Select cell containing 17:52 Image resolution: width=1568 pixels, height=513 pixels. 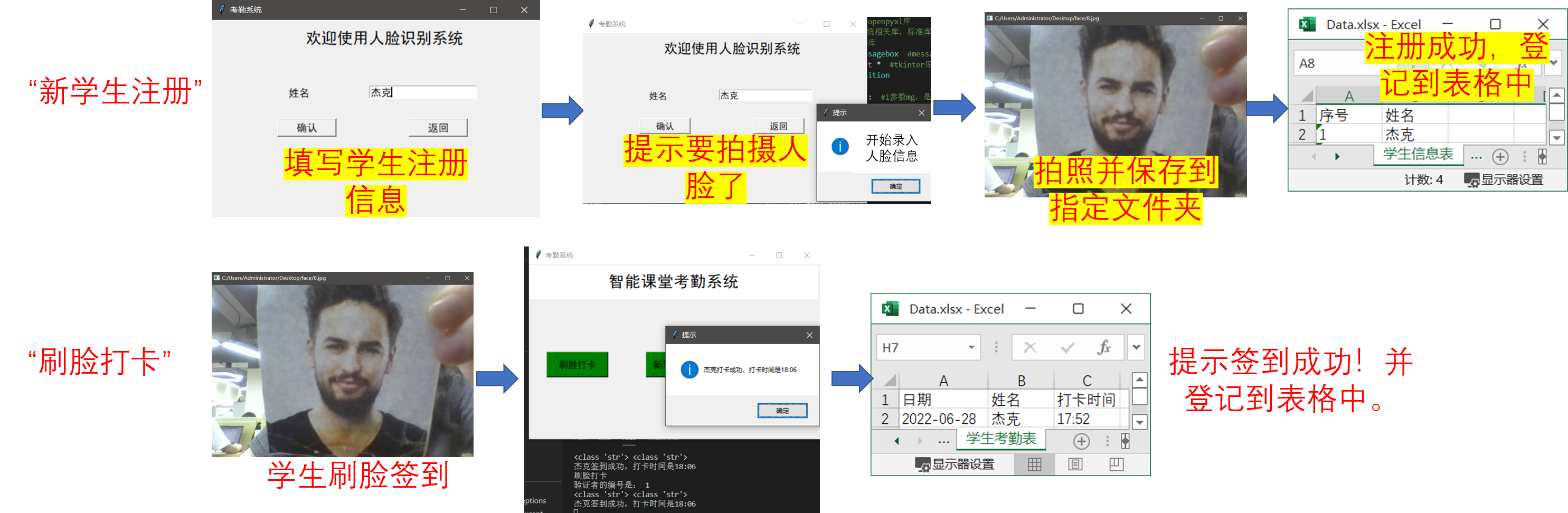click(x=1087, y=419)
